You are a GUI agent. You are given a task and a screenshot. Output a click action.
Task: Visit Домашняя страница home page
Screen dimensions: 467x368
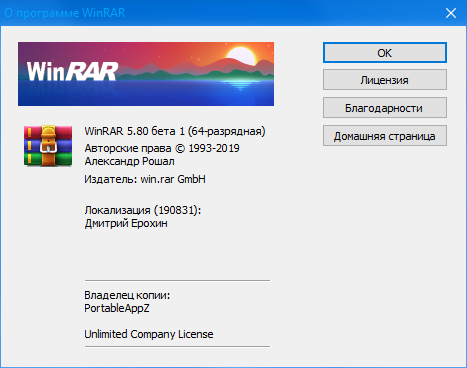pyautogui.click(x=385, y=136)
